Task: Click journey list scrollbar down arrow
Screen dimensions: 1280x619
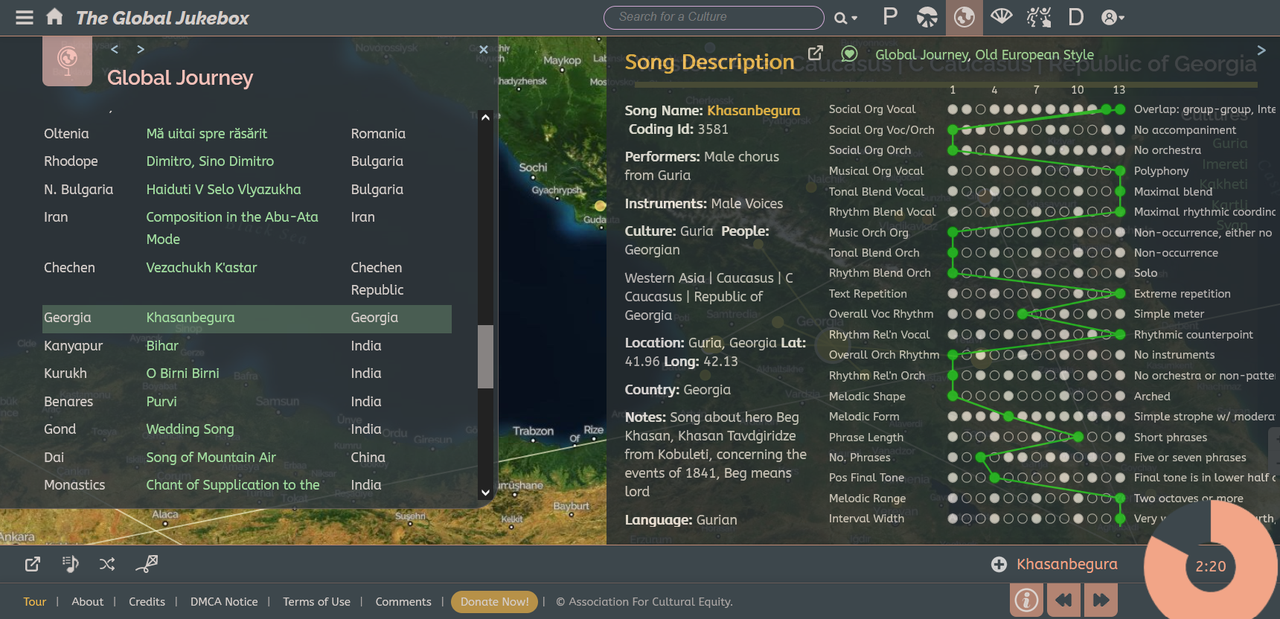Action: pos(485,492)
